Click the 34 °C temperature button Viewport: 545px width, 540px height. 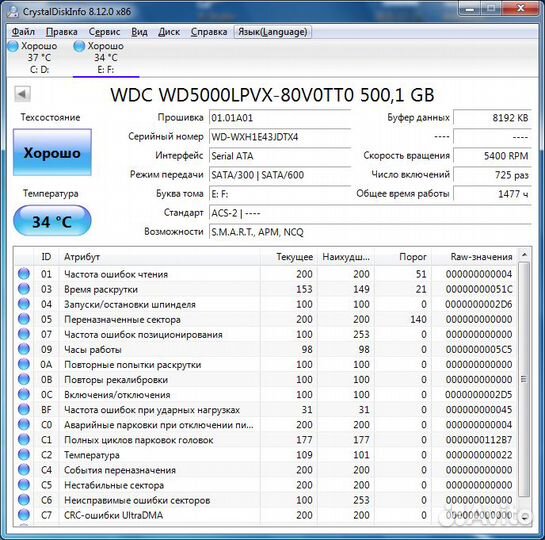52,221
